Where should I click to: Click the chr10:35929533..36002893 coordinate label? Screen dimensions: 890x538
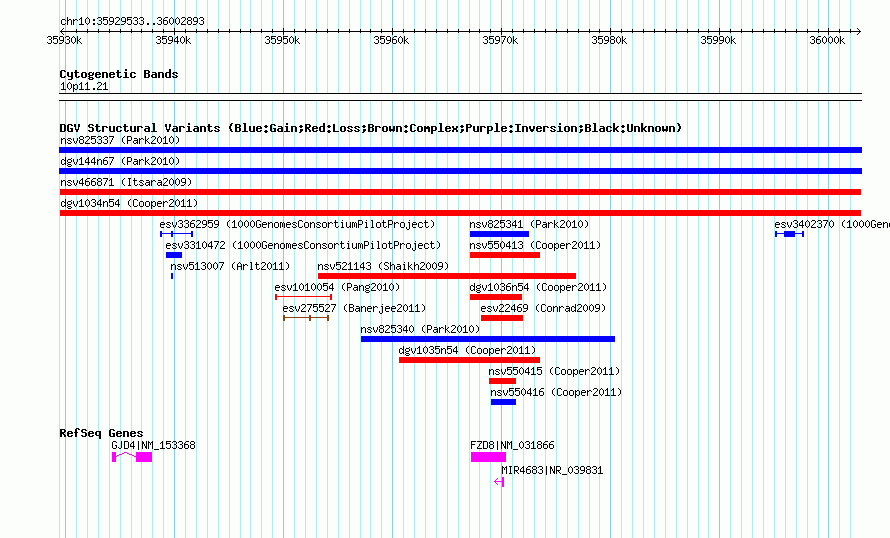click(x=132, y=21)
